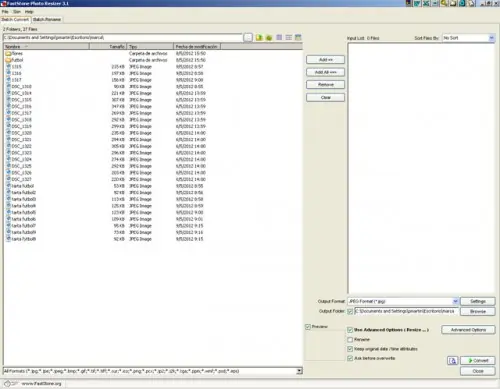This screenshot has height=389, width=500.
Task: Open the Sort Files By dropdown
Action: [x=491, y=38]
